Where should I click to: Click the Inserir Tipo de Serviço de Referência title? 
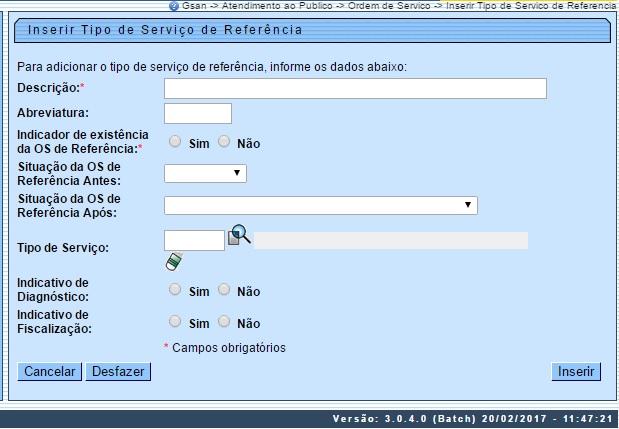(165, 30)
